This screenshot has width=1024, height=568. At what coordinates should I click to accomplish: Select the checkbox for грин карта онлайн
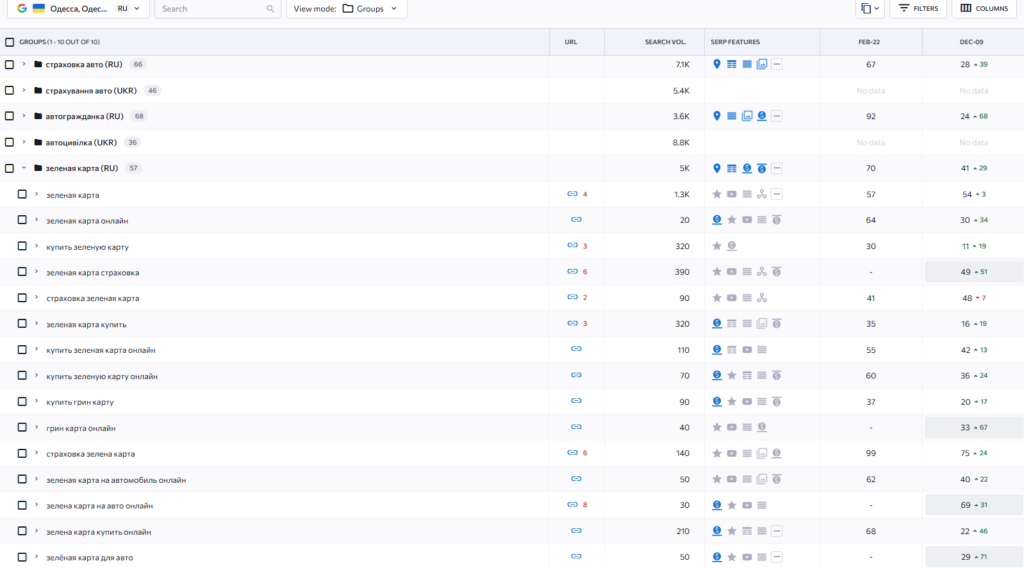[22, 428]
